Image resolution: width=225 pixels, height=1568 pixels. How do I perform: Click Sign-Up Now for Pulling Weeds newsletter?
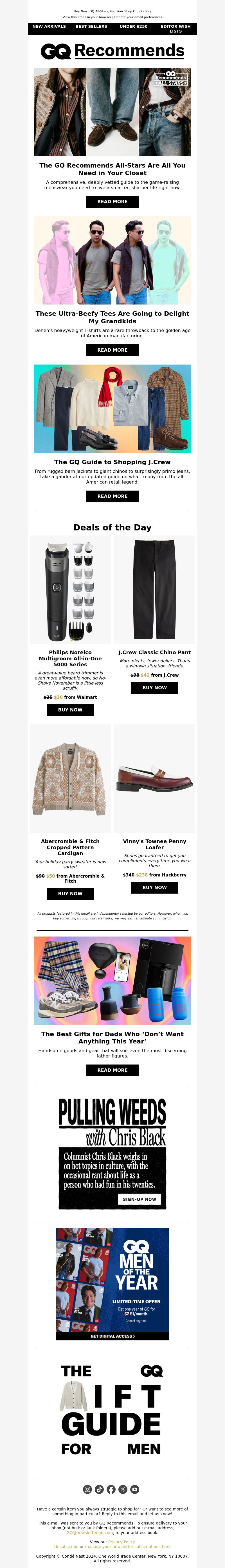coord(139,1199)
